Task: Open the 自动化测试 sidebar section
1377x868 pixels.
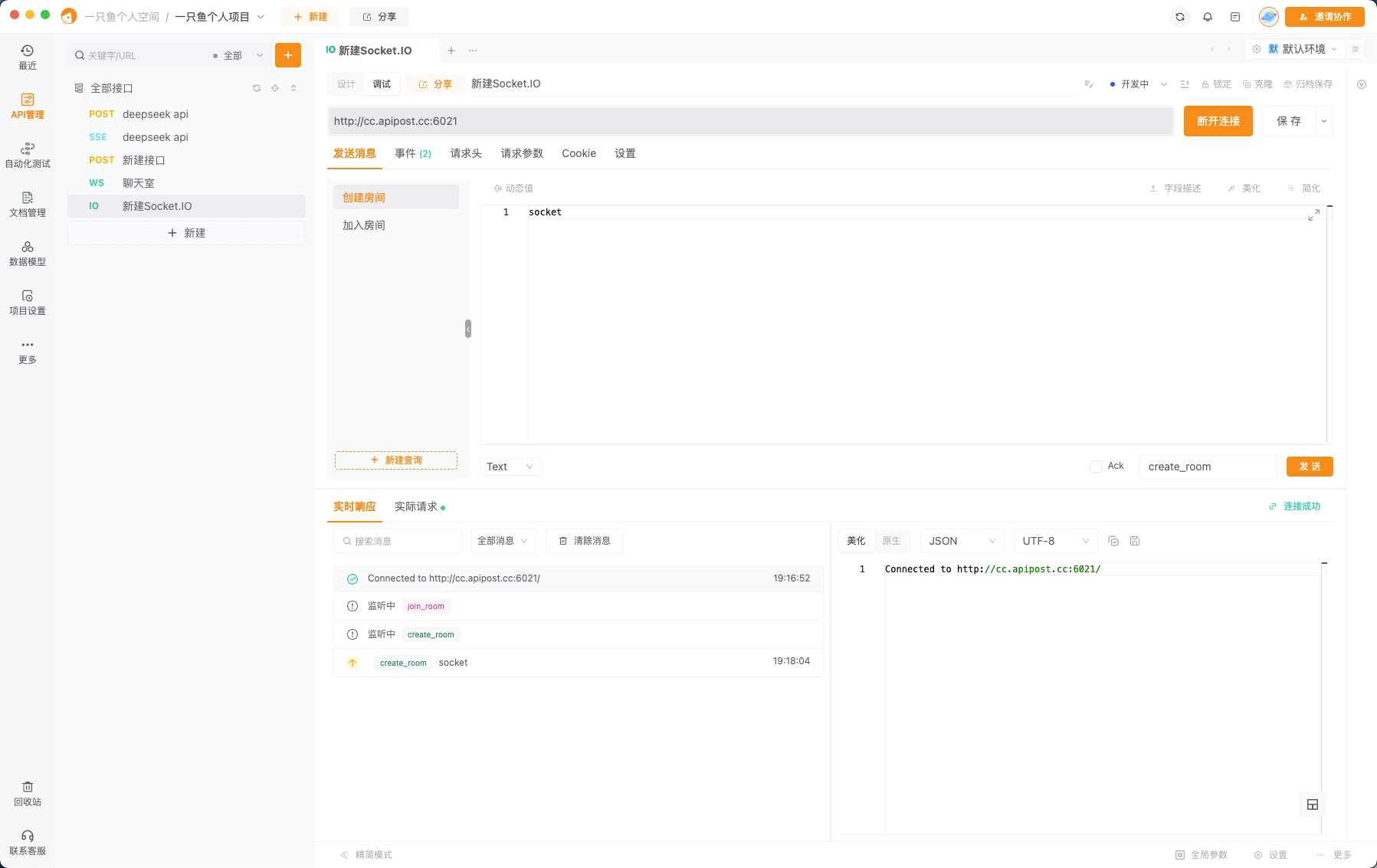Action: click(28, 155)
